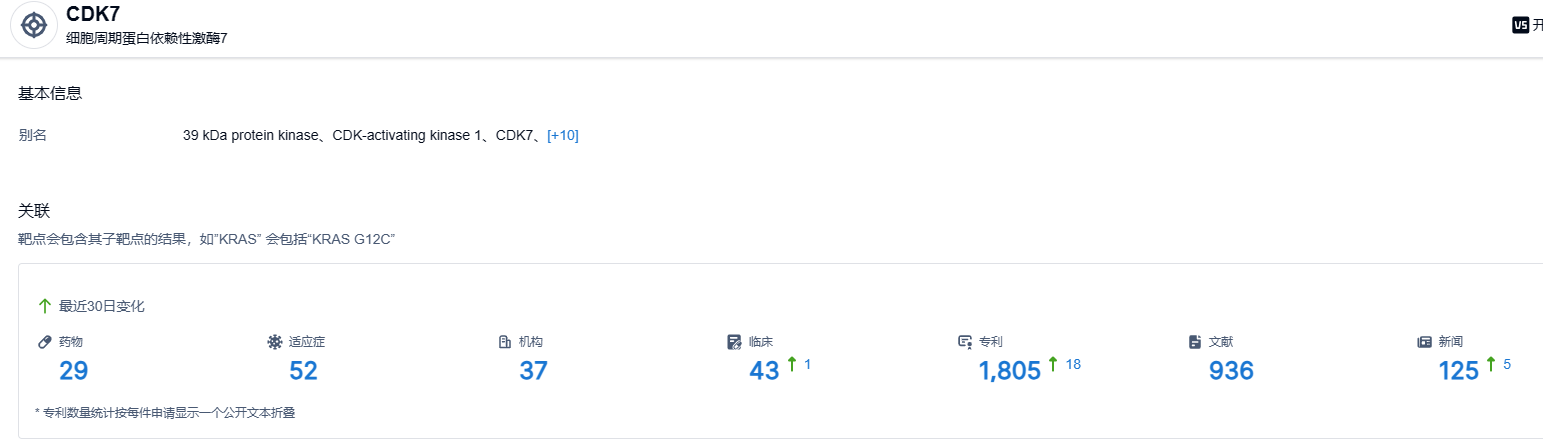Click the certificate icon beside 专利
Viewport: 1543px width, 439px height.
pyautogui.click(x=965, y=342)
